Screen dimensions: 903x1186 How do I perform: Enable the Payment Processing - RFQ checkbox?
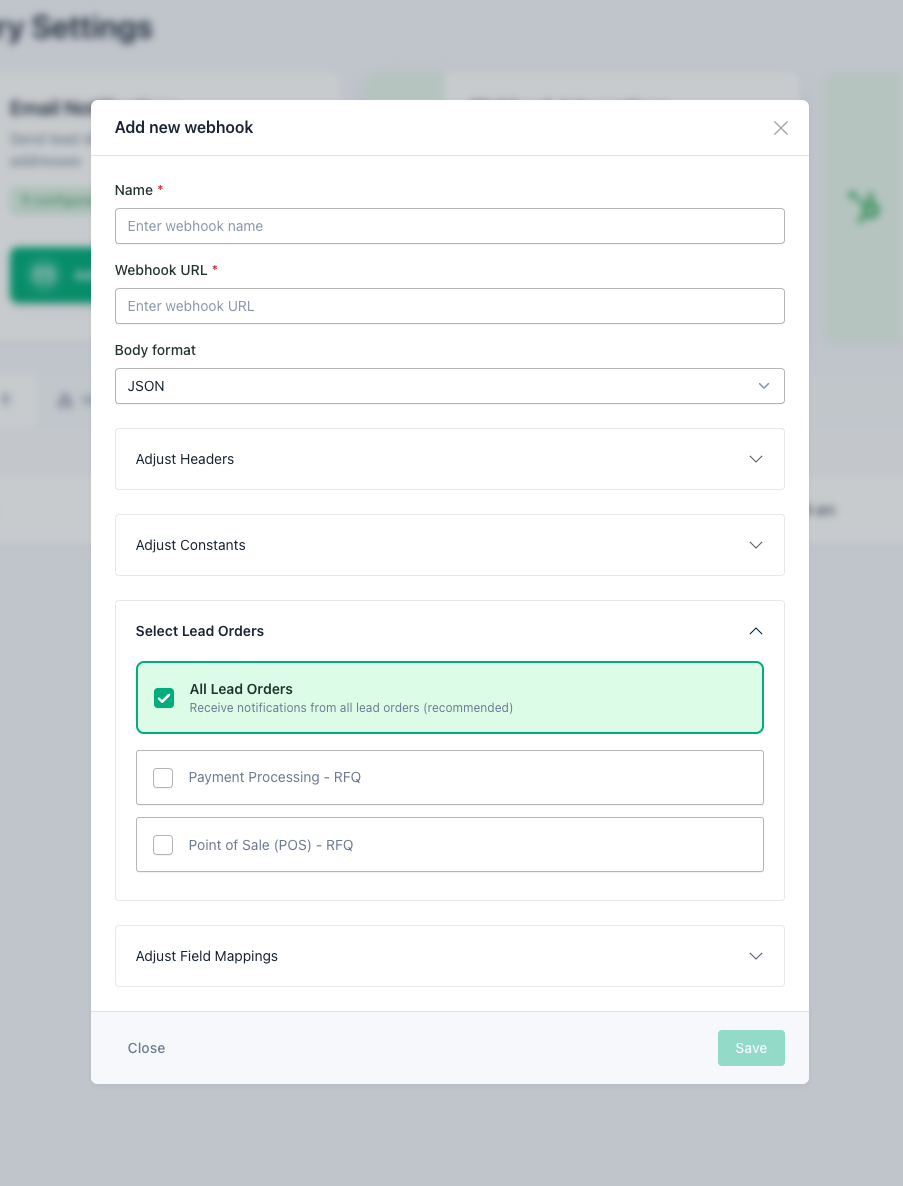(163, 777)
